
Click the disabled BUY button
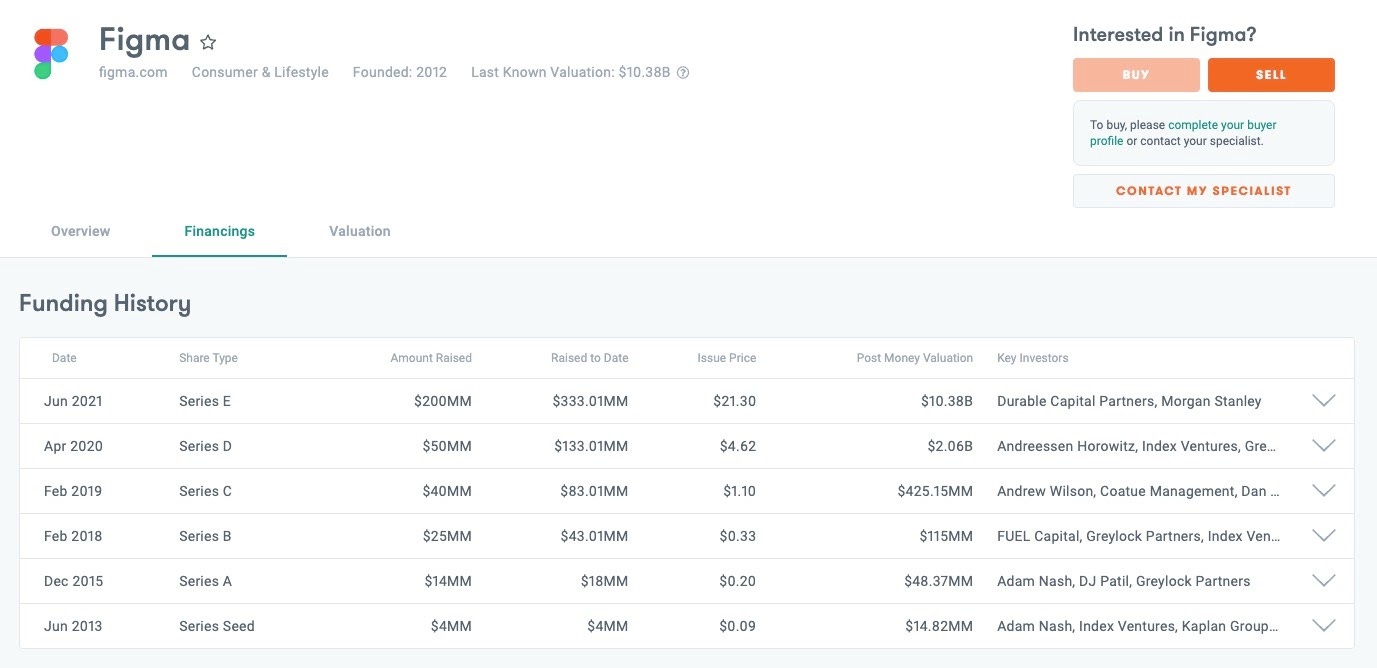[1136, 74]
